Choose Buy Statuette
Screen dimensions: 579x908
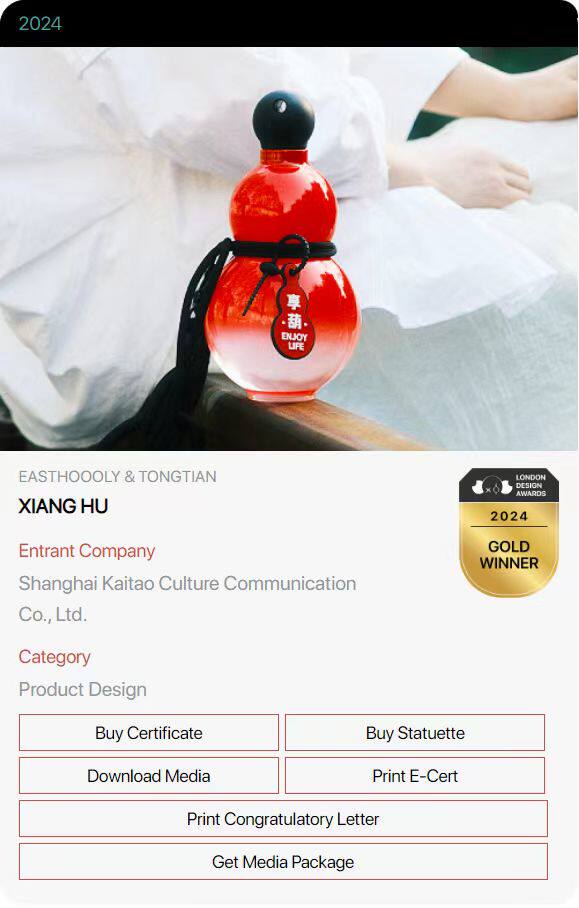[415, 733]
